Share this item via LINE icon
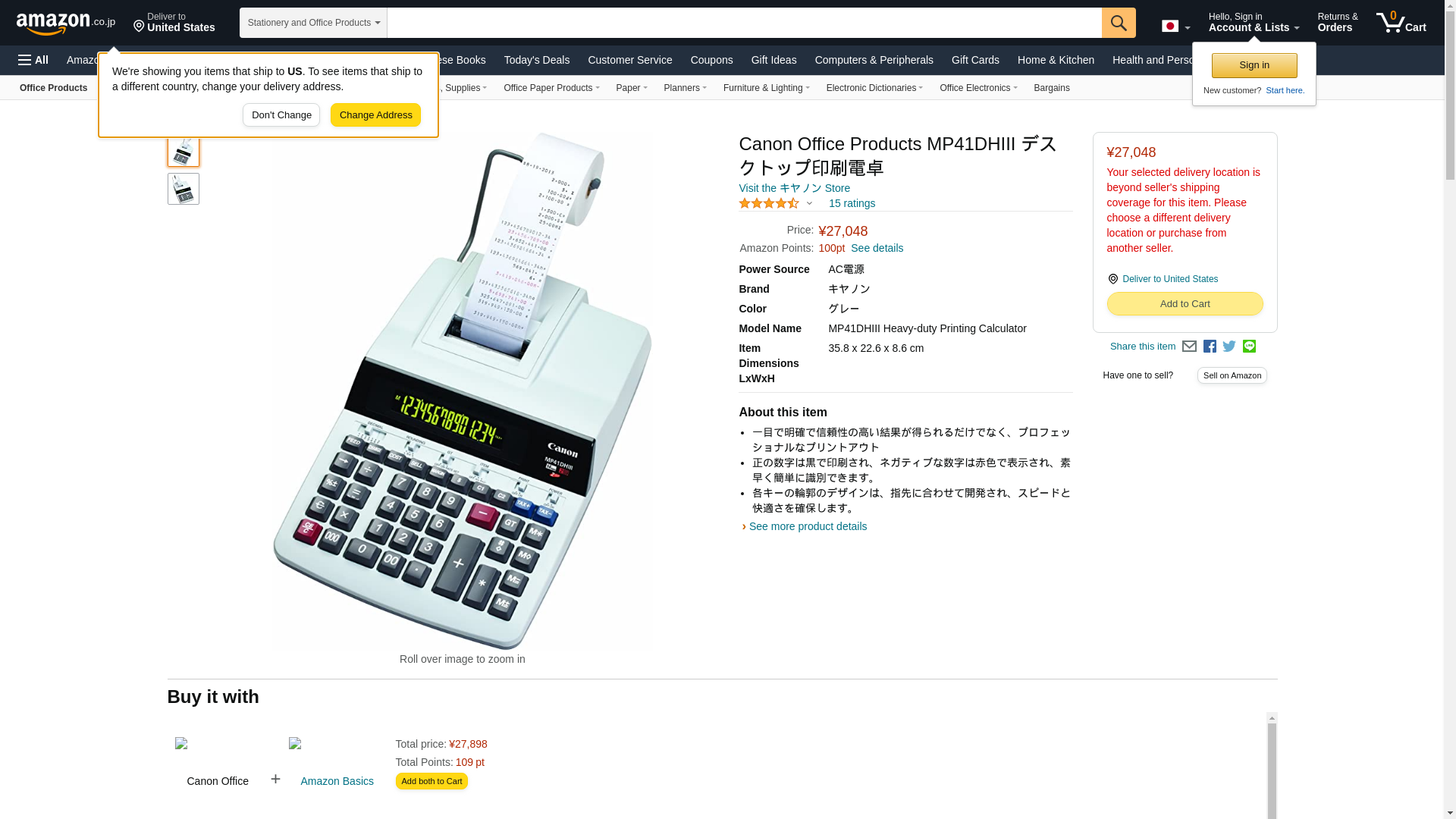This screenshot has width=1456, height=819. [x=1249, y=347]
